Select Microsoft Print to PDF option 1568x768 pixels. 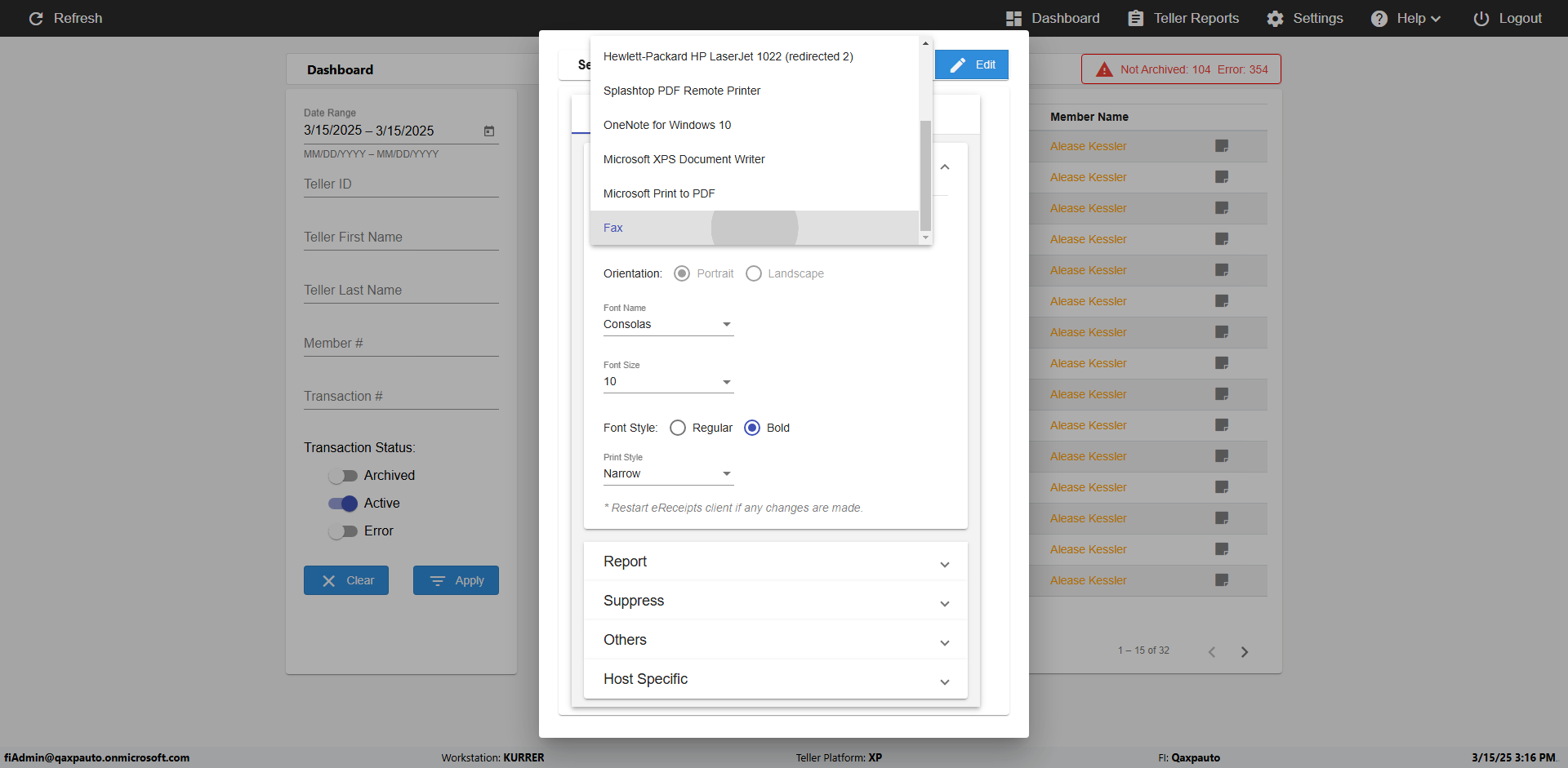pyautogui.click(x=659, y=193)
